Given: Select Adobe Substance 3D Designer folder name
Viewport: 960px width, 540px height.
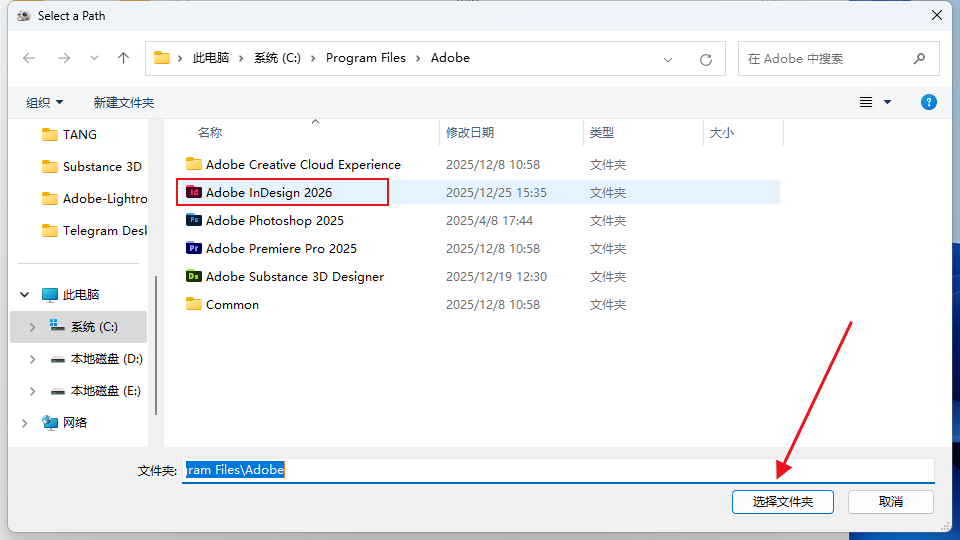Looking at the screenshot, I should pyautogui.click(x=295, y=277).
